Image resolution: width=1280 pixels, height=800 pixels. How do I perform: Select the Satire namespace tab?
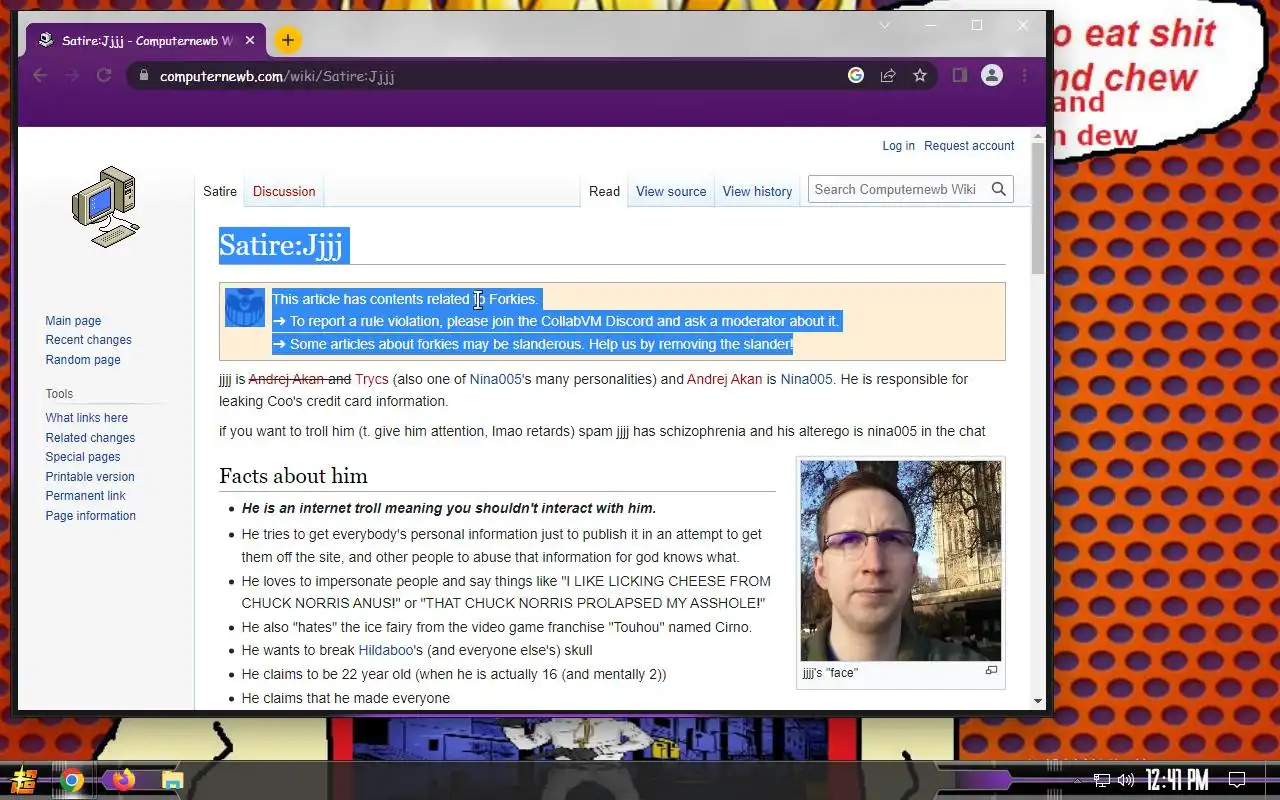[220, 191]
